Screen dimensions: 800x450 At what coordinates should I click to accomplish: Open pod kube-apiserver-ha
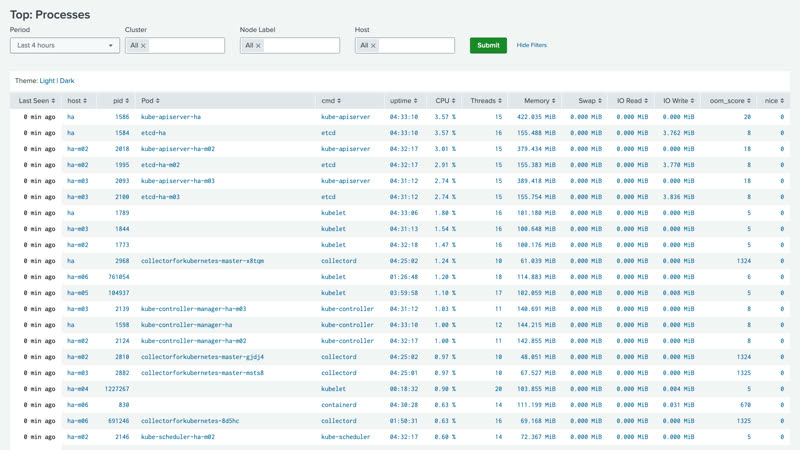pos(171,117)
